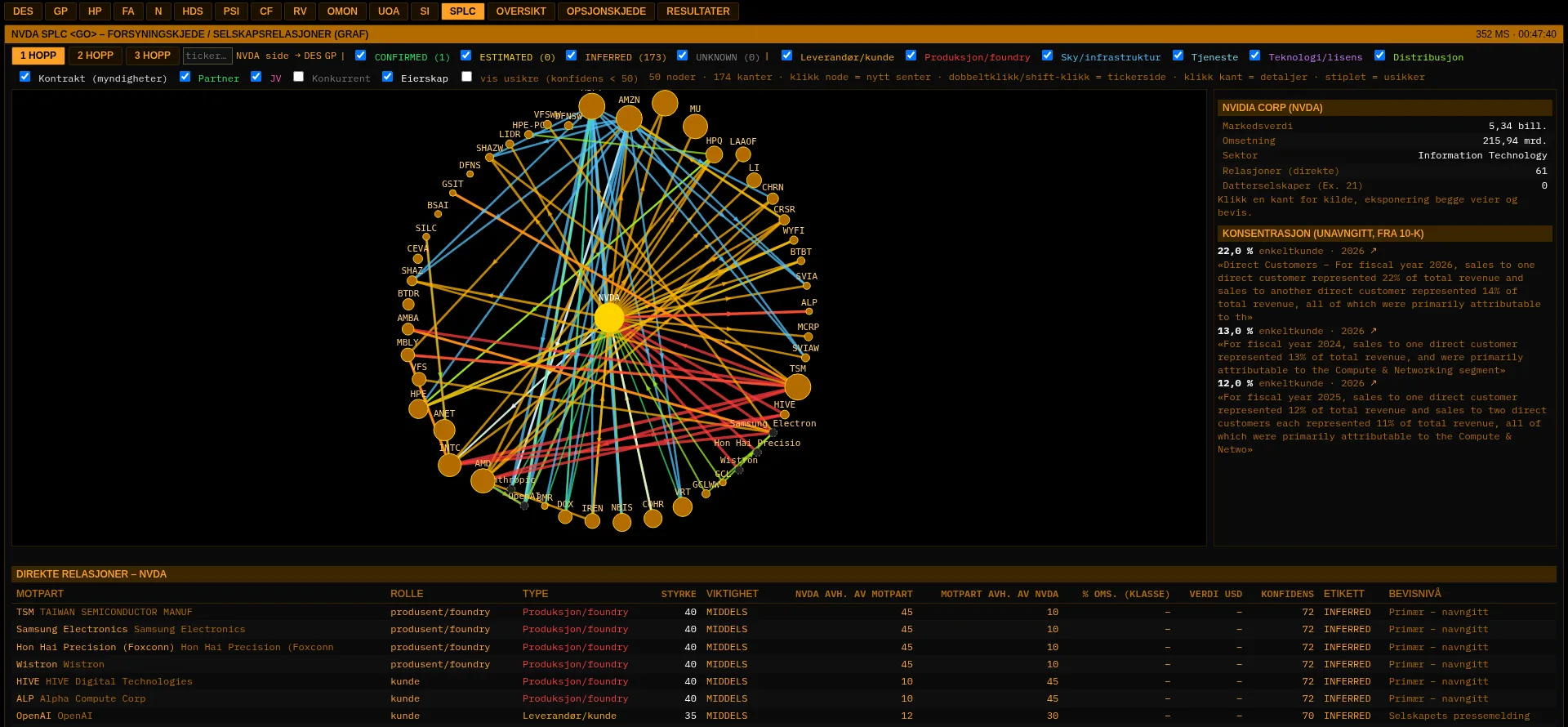Image resolution: width=1568 pixels, height=727 pixels.
Task: Switch to 2 HOPP view
Action: coord(96,56)
